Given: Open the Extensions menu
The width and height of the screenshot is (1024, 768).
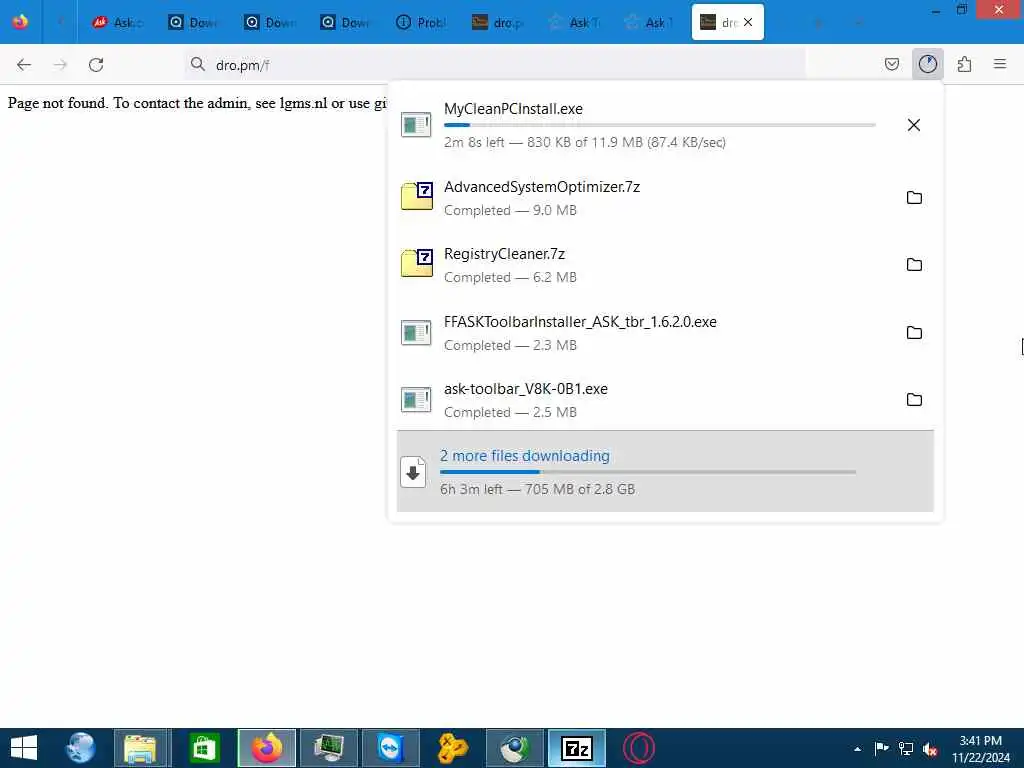Looking at the screenshot, I should [x=964, y=64].
